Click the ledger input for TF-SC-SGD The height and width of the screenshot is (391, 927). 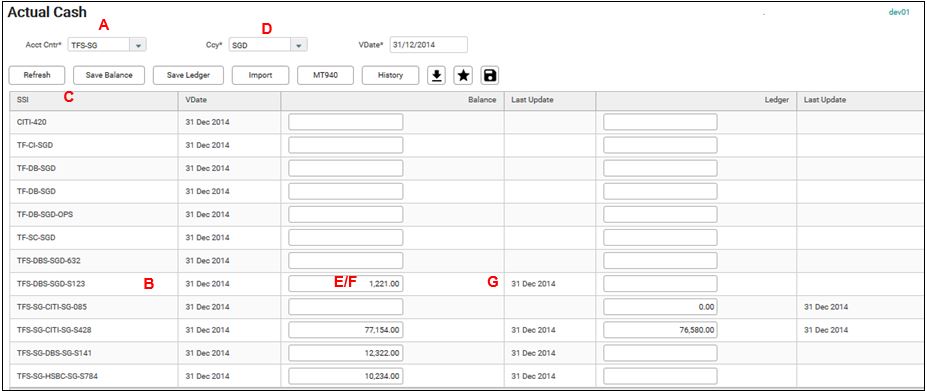point(660,237)
